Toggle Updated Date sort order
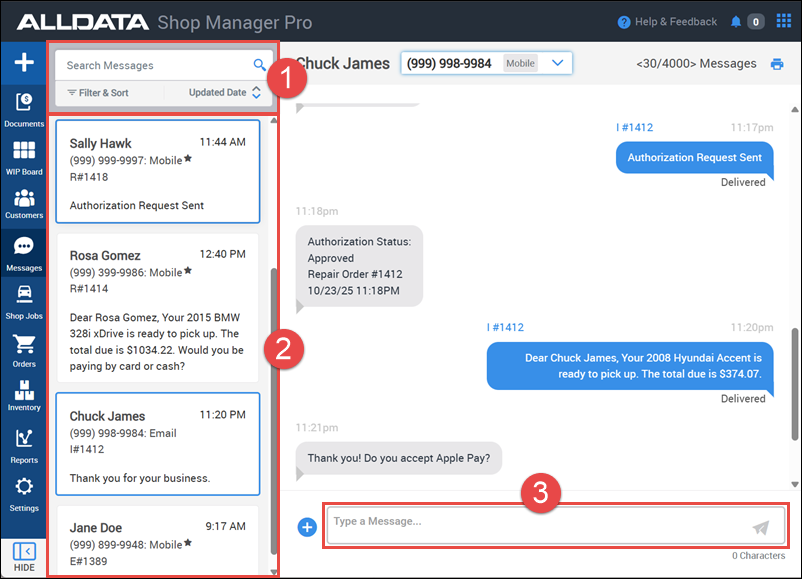 click(x=225, y=93)
